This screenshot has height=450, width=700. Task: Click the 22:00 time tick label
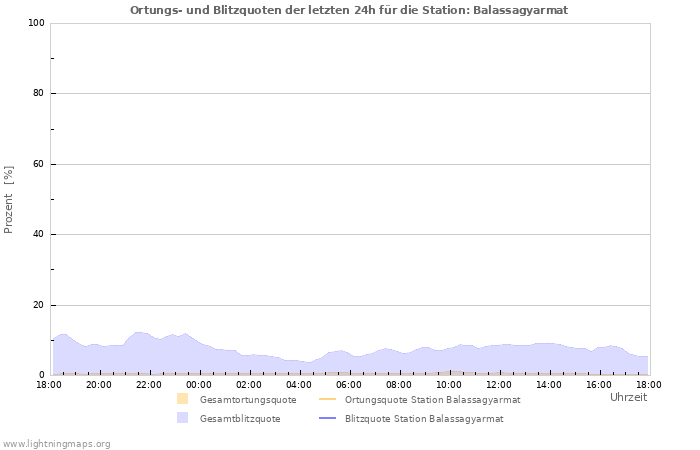point(149,384)
